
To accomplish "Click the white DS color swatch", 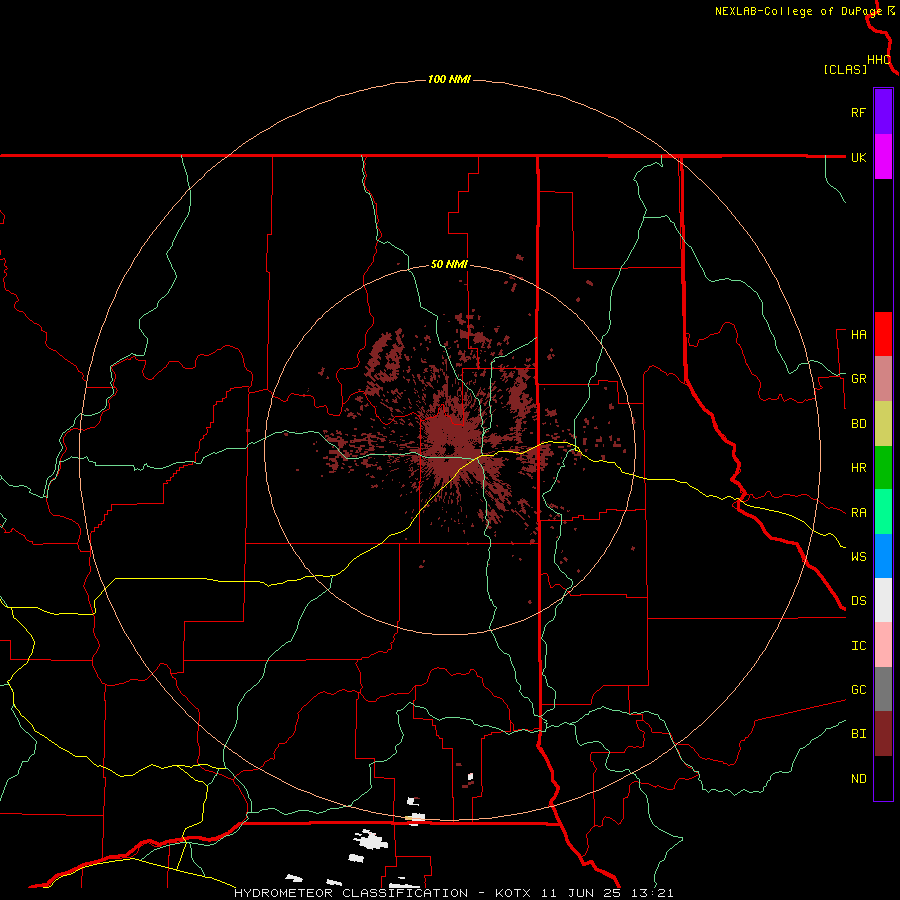I will [x=883, y=600].
